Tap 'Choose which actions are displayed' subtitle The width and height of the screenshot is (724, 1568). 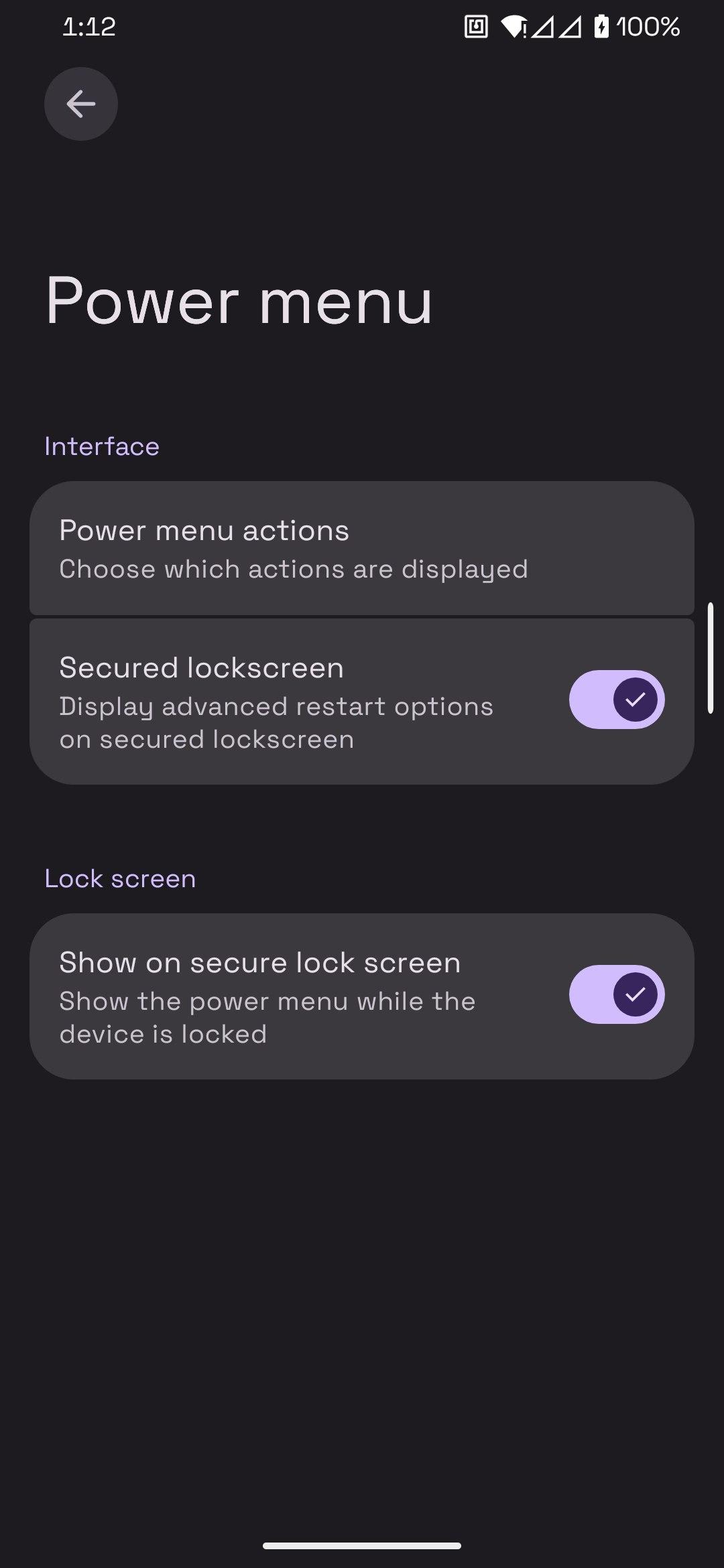(294, 570)
